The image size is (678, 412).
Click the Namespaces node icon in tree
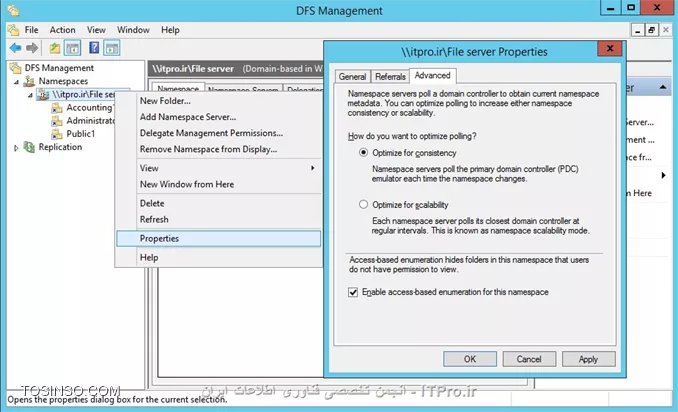pos(29,81)
